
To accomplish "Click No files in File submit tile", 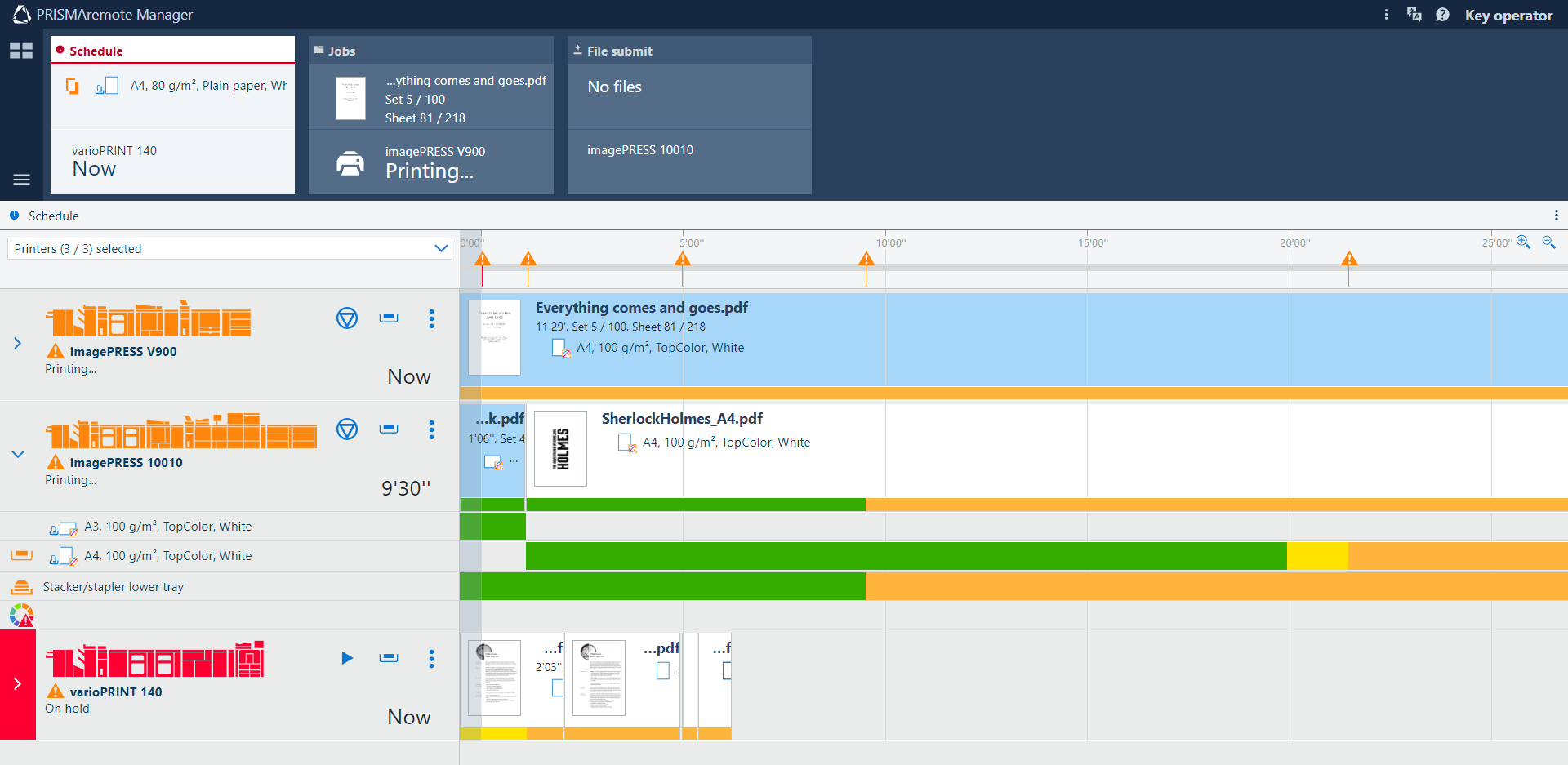I will [614, 87].
